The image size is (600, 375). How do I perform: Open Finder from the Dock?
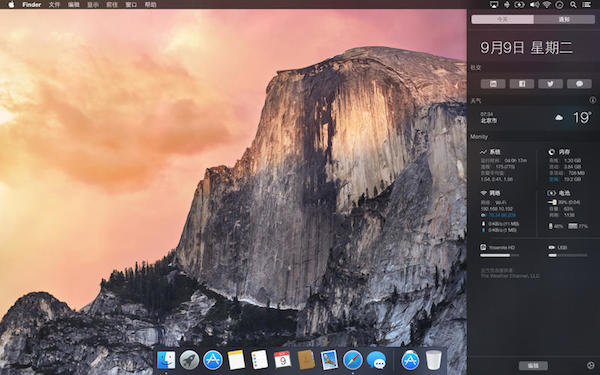pyautogui.click(x=166, y=360)
